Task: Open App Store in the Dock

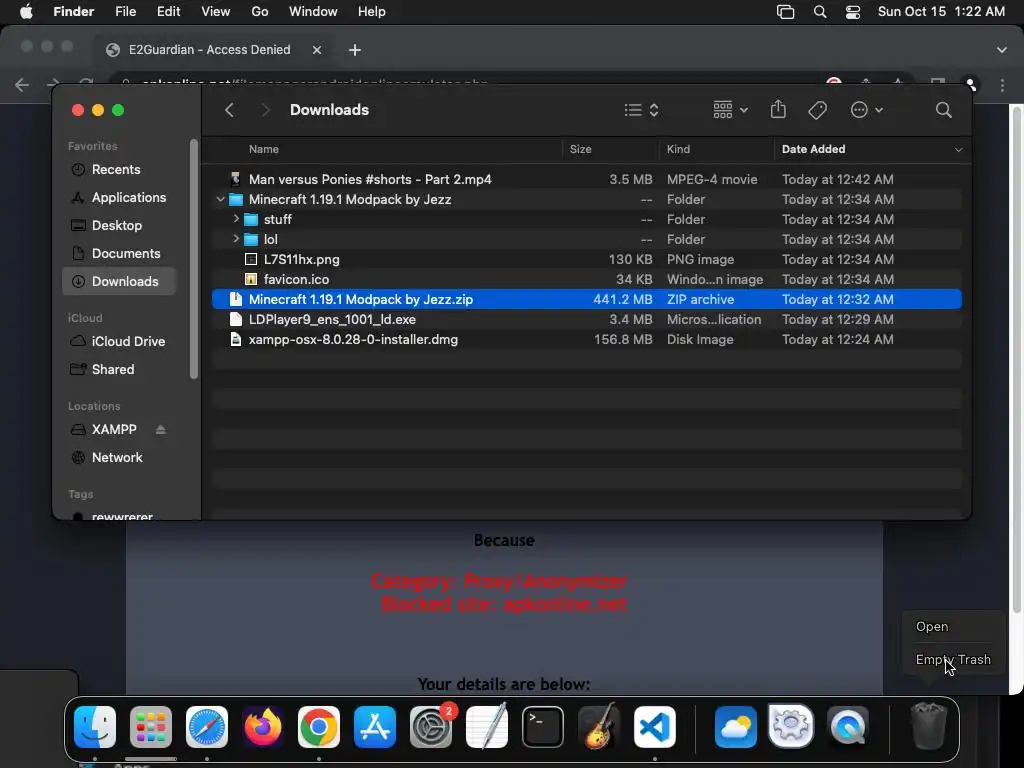Action: click(x=375, y=726)
